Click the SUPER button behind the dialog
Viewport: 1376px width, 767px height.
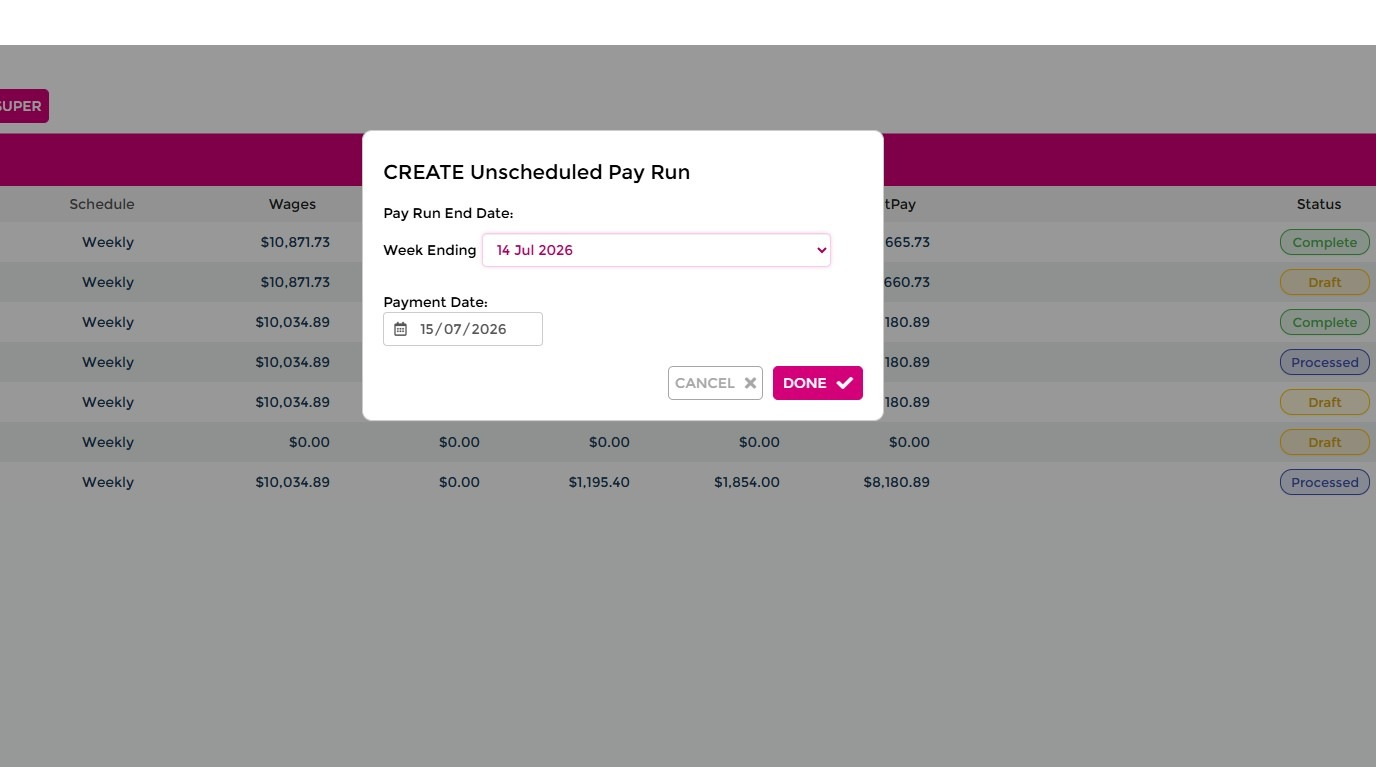(x=22, y=106)
